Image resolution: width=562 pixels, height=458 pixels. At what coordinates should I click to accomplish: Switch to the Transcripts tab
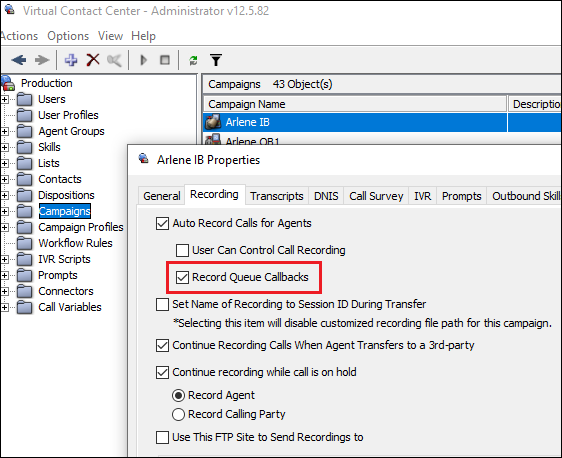(277, 196)
